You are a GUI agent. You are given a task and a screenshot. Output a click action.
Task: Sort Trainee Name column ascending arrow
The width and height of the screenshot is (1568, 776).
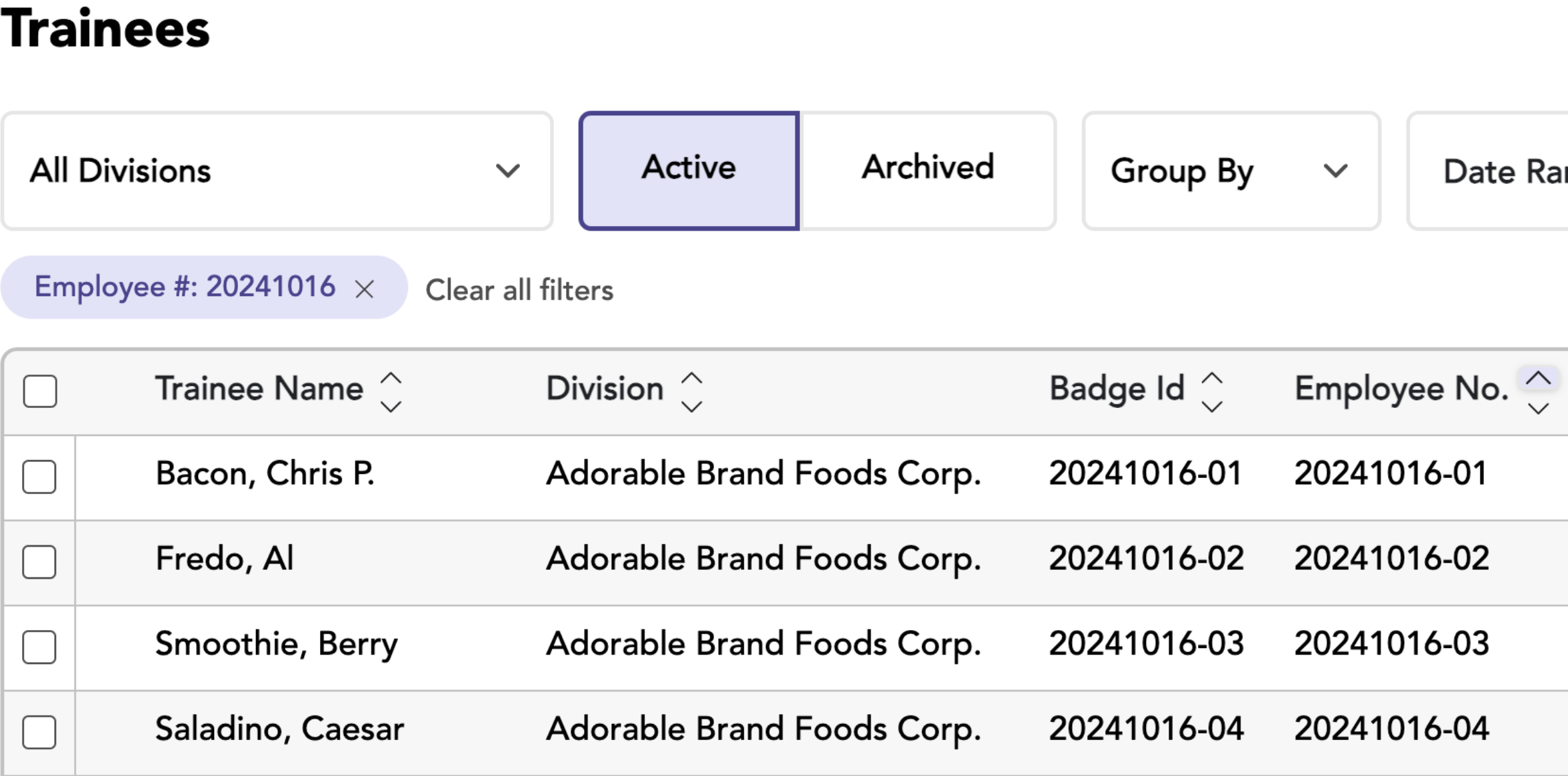pos(391,378)
